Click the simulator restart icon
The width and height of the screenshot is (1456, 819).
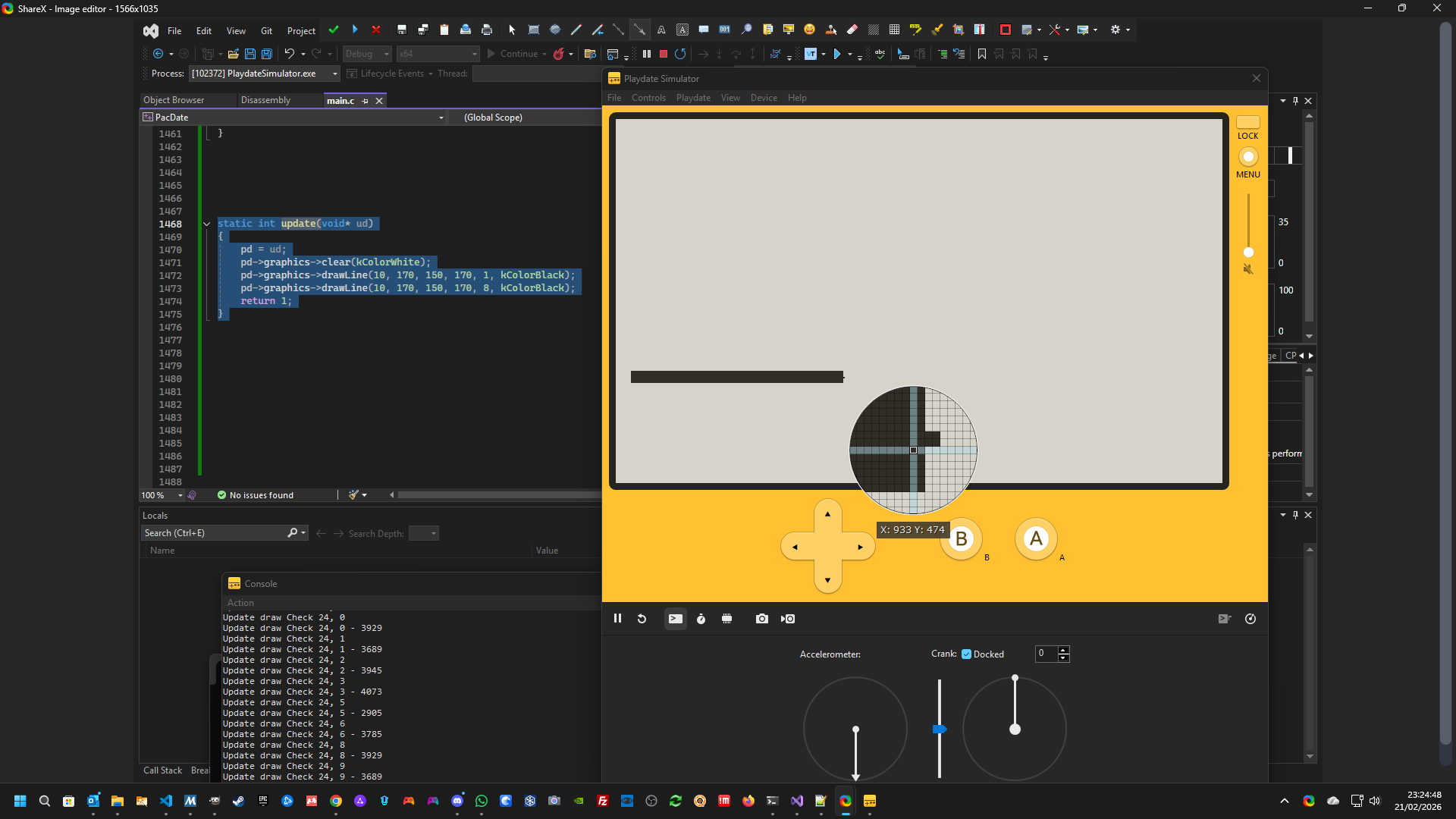tap(642, 619)
